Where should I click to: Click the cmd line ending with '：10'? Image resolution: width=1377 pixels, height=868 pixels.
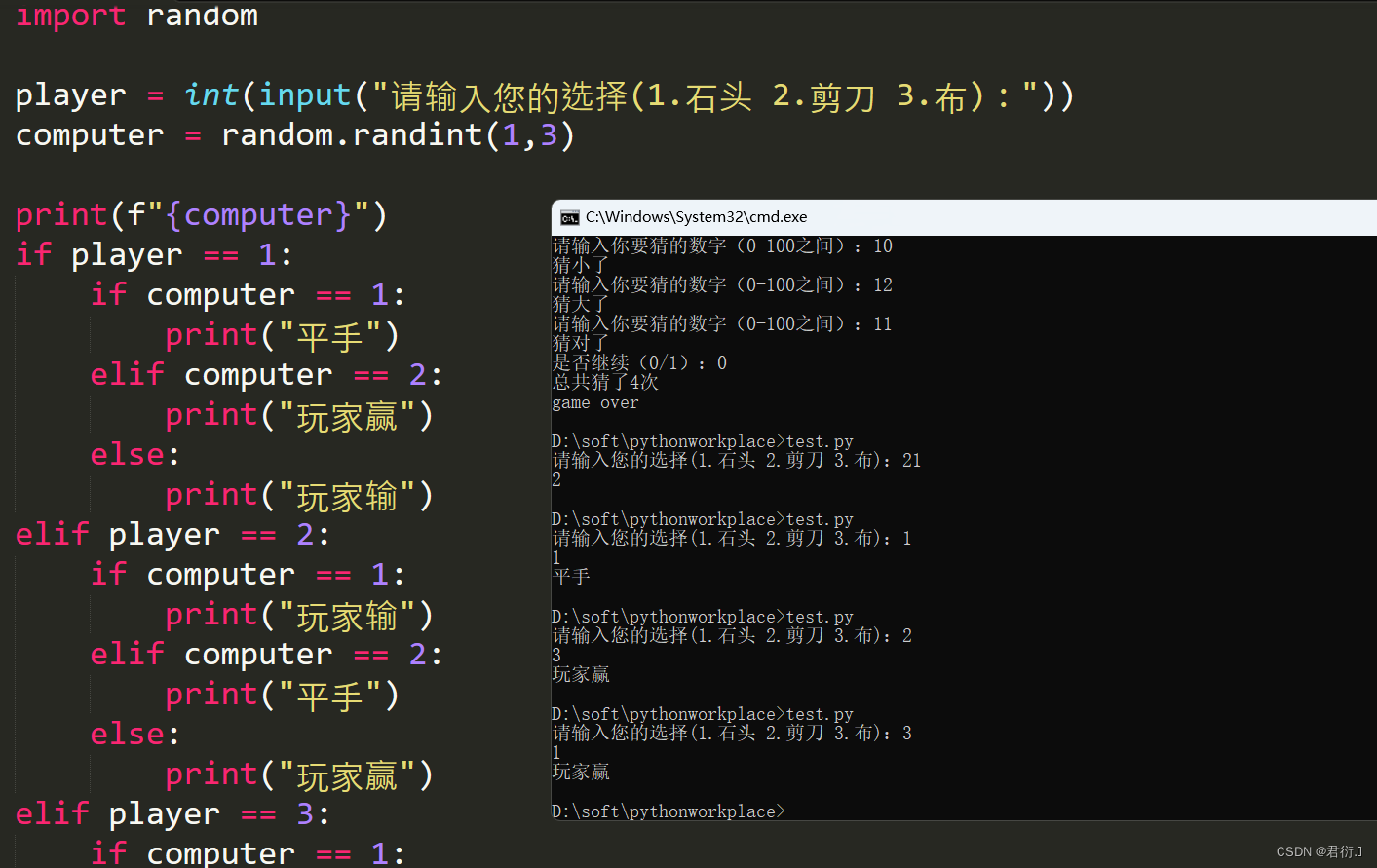click(x=722, y=245)
